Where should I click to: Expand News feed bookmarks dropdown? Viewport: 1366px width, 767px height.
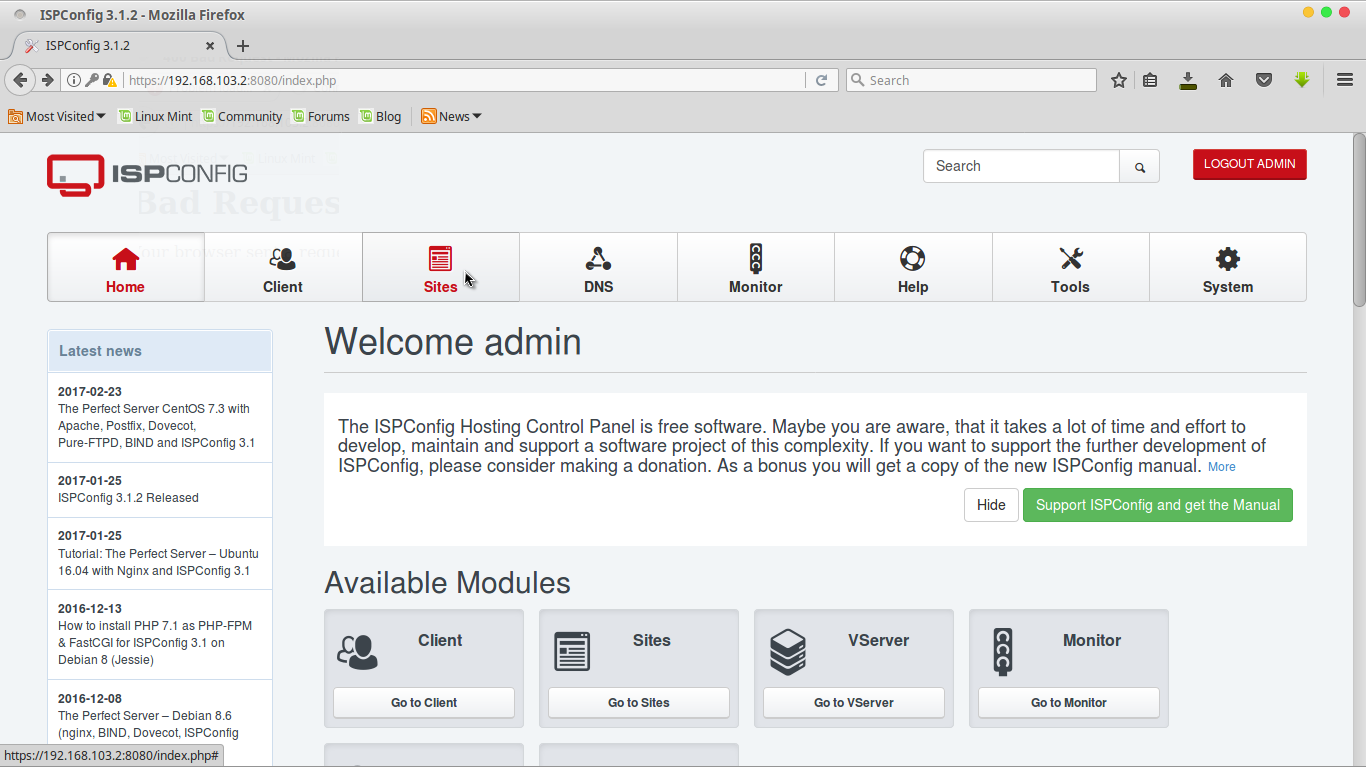pos(451,116)
